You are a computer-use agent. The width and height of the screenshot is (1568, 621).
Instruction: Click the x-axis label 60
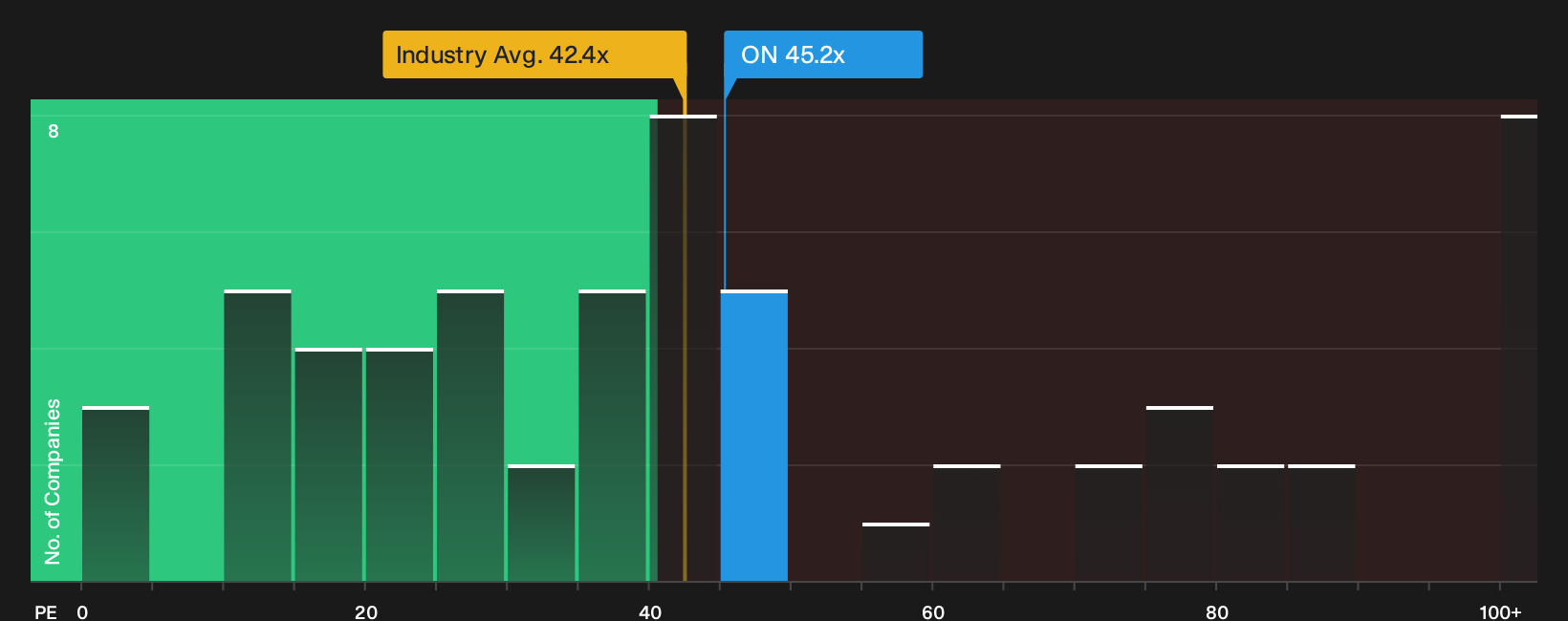[x=933, y=611]
